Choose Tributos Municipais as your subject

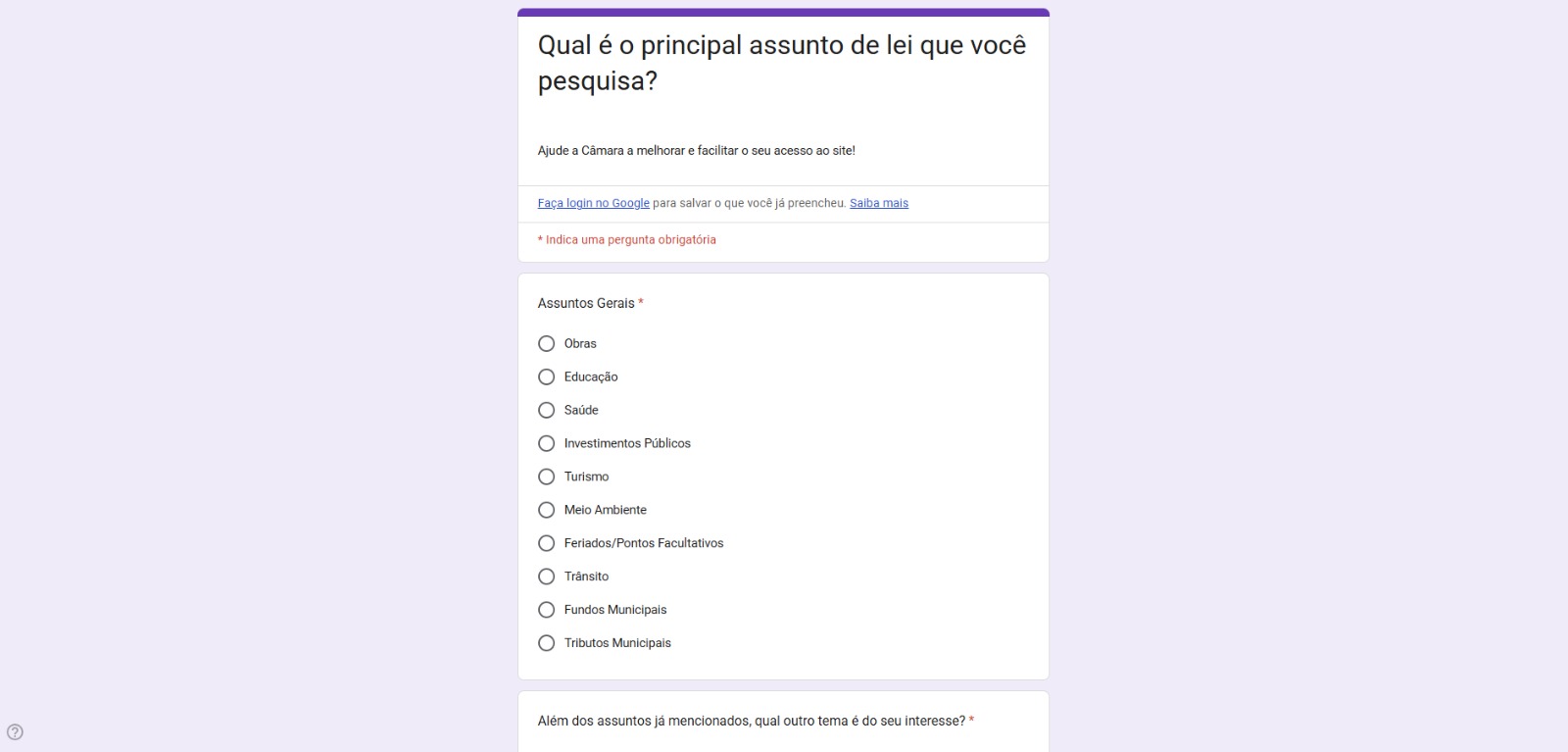click(546, 642)
